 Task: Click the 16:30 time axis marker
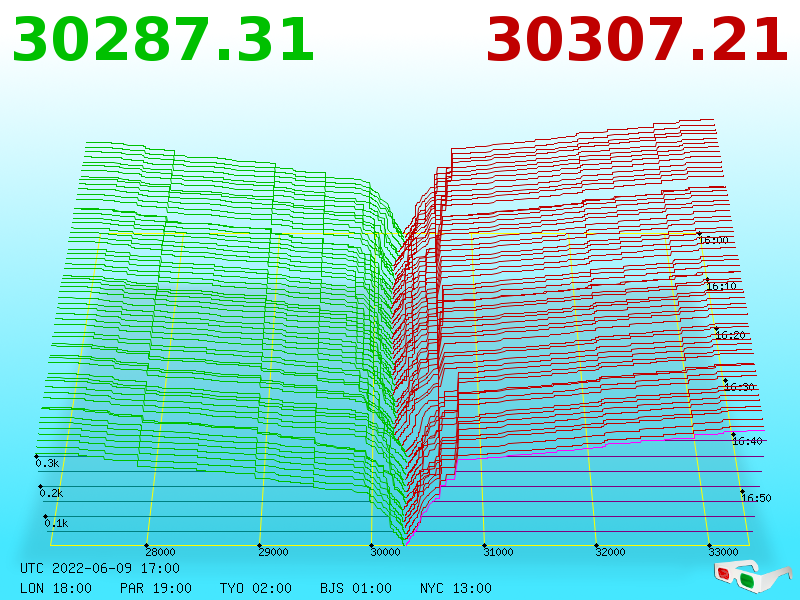click(739, 387)
